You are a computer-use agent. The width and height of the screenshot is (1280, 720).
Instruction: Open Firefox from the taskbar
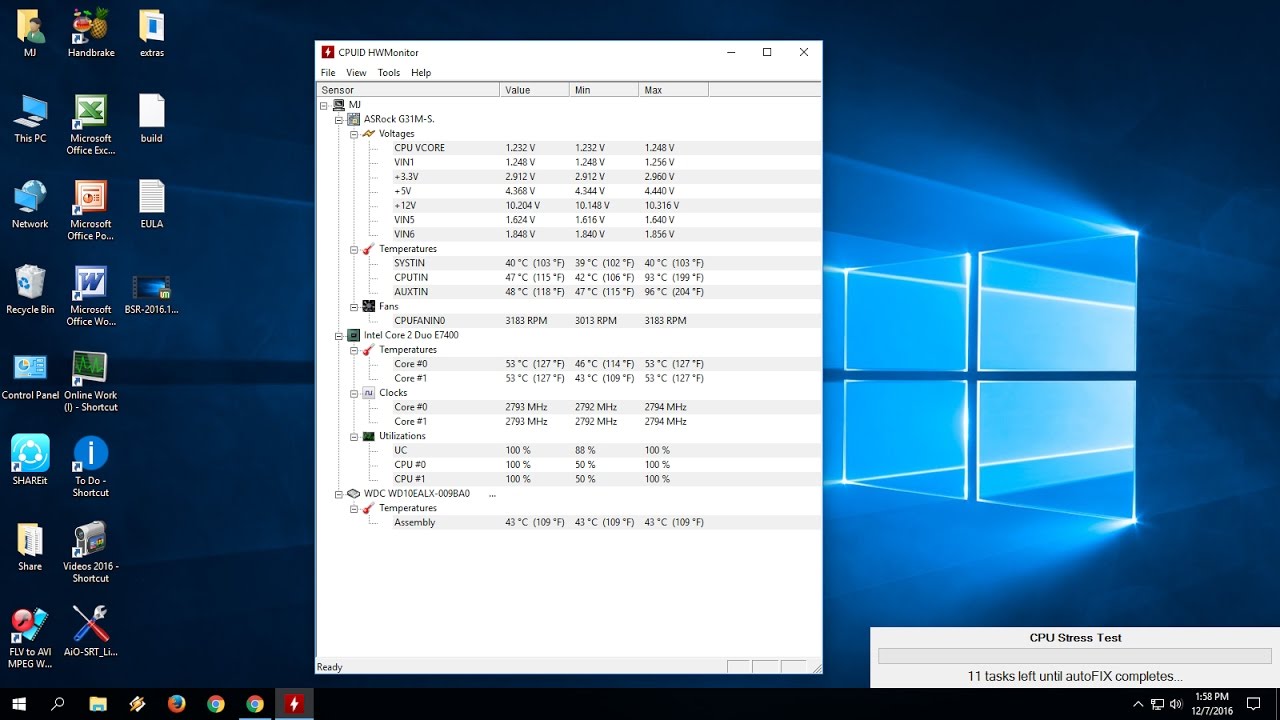coord(177,704)
